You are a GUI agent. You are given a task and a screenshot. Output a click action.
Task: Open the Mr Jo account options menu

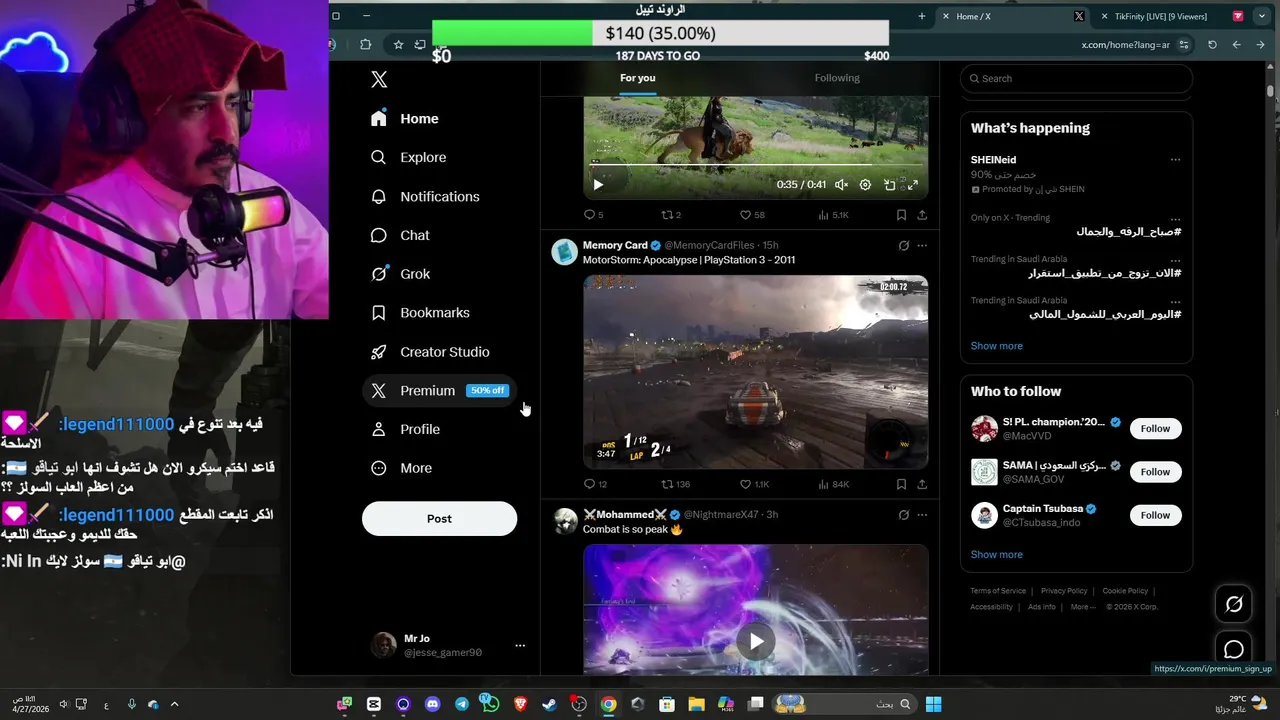[520, 646]
